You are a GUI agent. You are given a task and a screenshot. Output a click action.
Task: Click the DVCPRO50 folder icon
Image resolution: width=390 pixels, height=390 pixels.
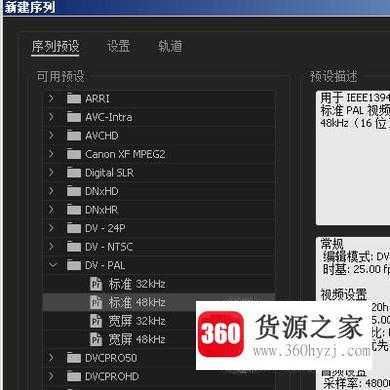(x=74, y=357)
